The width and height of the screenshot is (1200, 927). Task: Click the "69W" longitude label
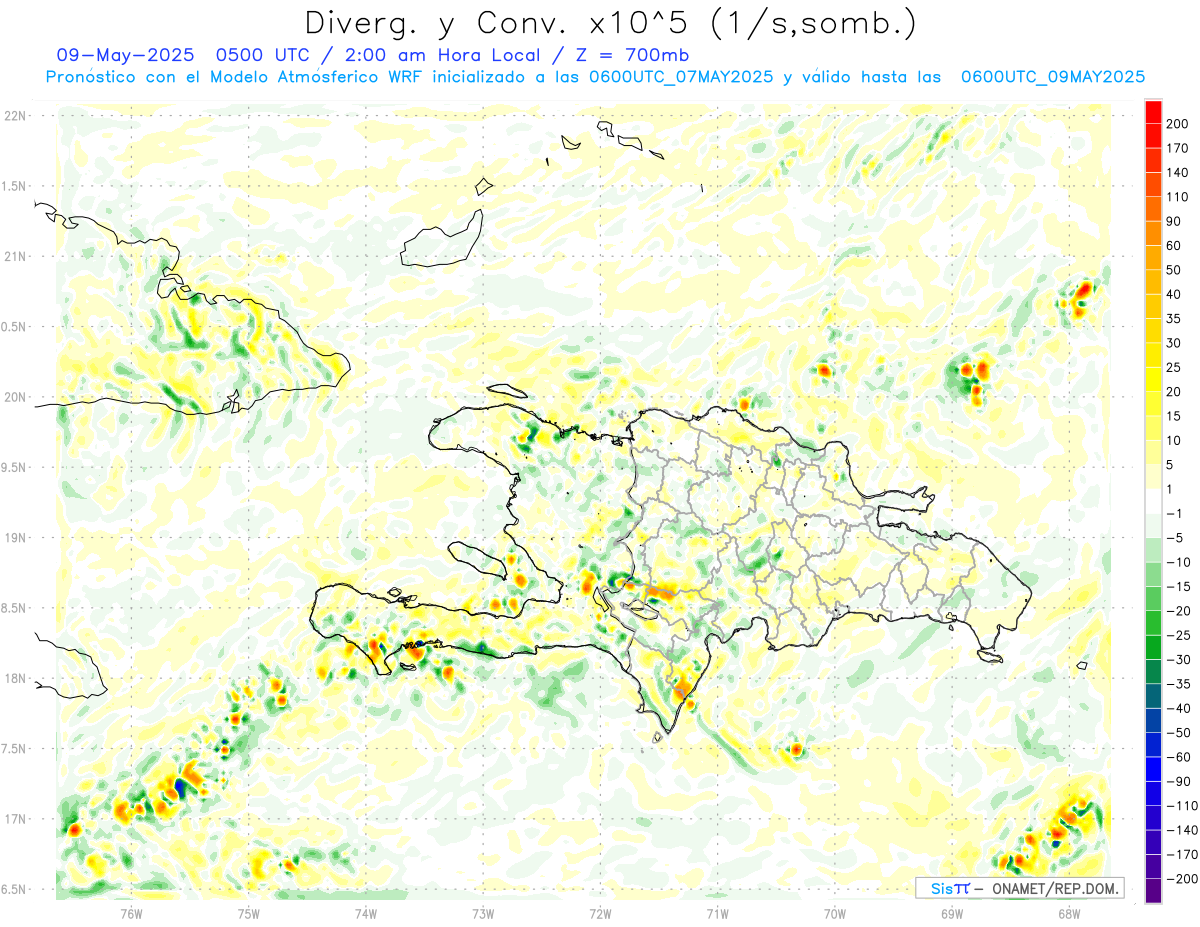point(952,913)
